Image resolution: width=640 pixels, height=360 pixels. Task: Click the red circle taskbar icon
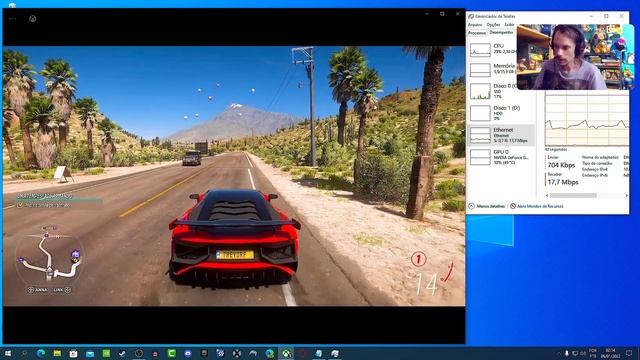302,353
